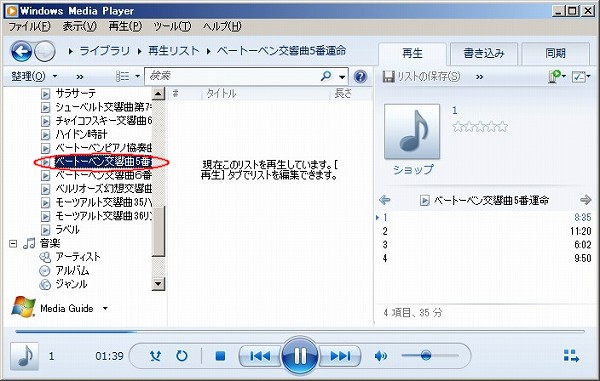This screenshot has height=381, width=600.
Task: Click the blue help question mark icon
Action: (360, 77)
